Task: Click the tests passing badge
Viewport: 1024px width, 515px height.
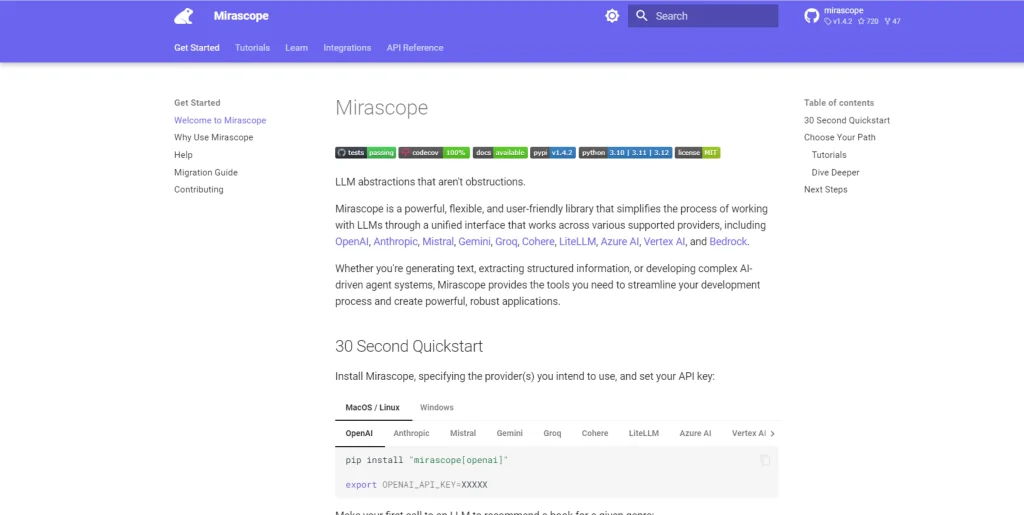Action: (366, 153)
